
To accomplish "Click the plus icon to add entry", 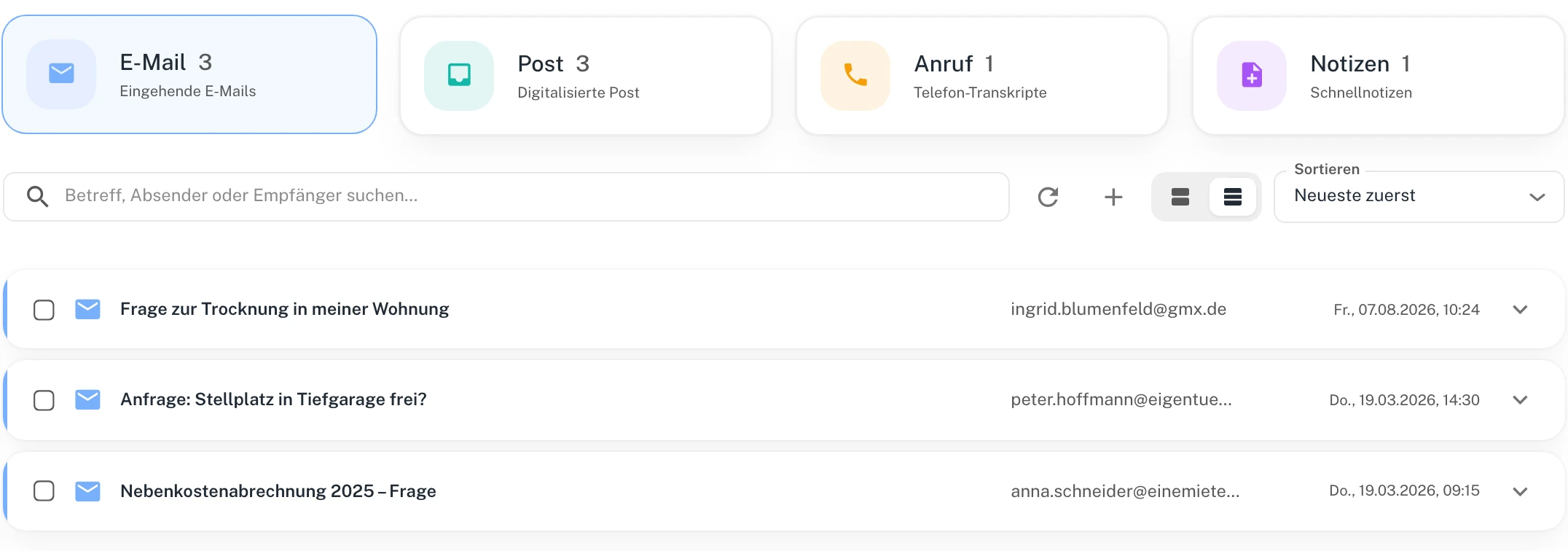I will click(x=1113, y=197).
